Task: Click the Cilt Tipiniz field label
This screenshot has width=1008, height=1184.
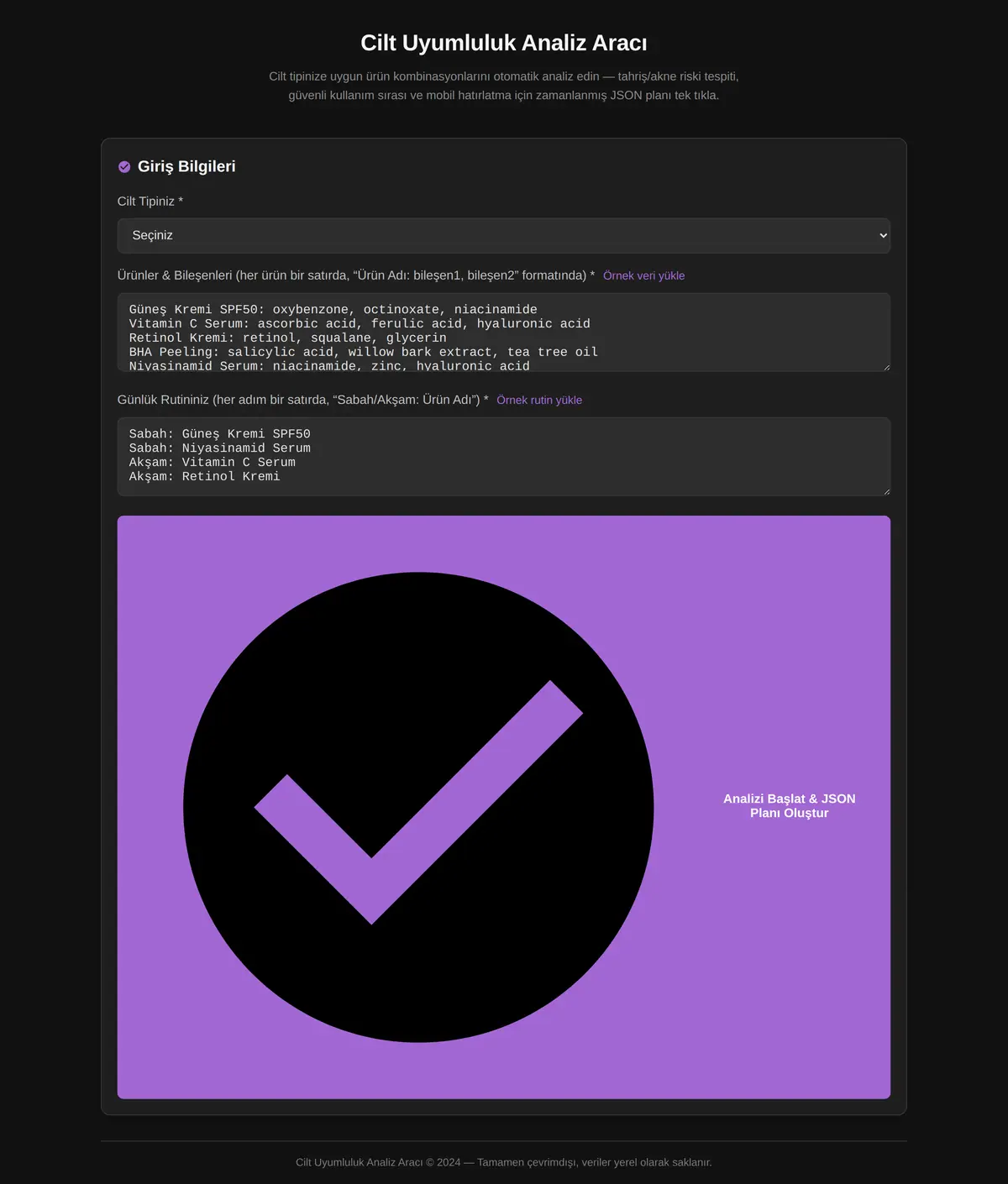Action: [x=150, y=202]
